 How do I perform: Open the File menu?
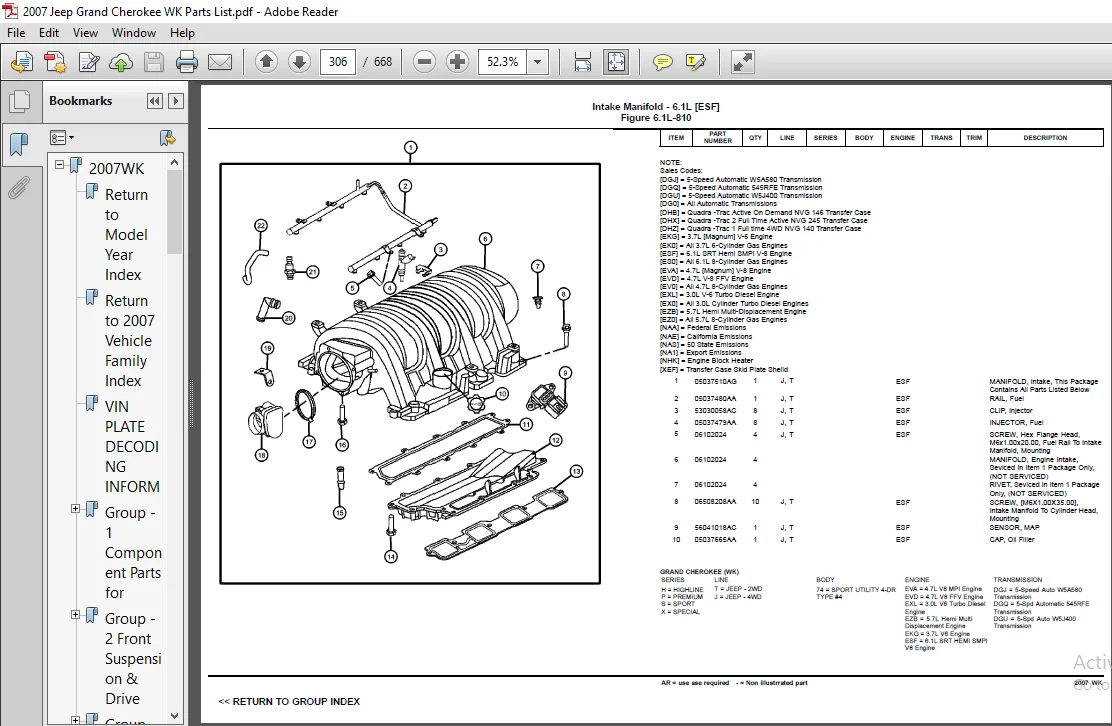point(16,33)
